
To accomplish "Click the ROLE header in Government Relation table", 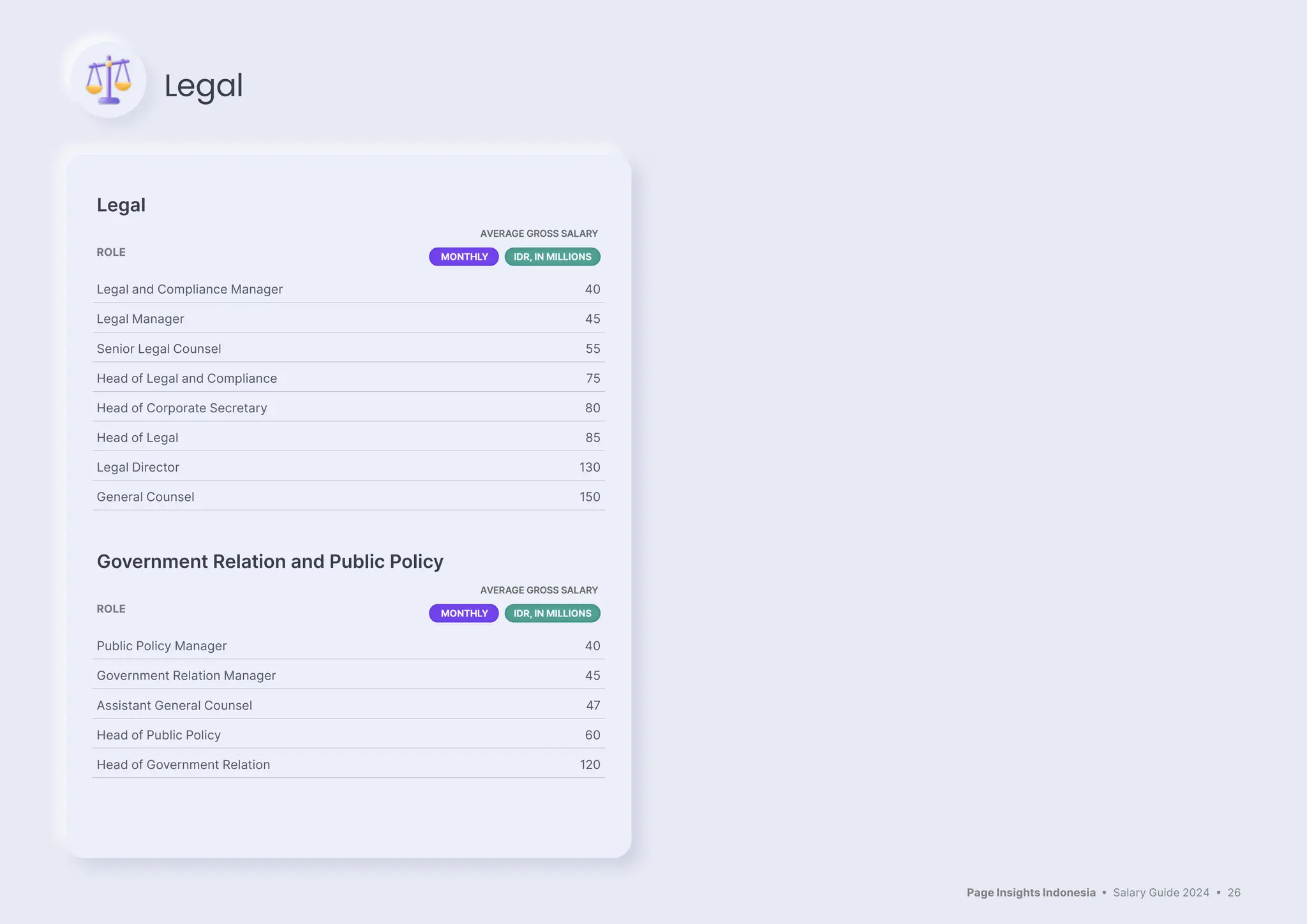I will [x=111, y=609].
